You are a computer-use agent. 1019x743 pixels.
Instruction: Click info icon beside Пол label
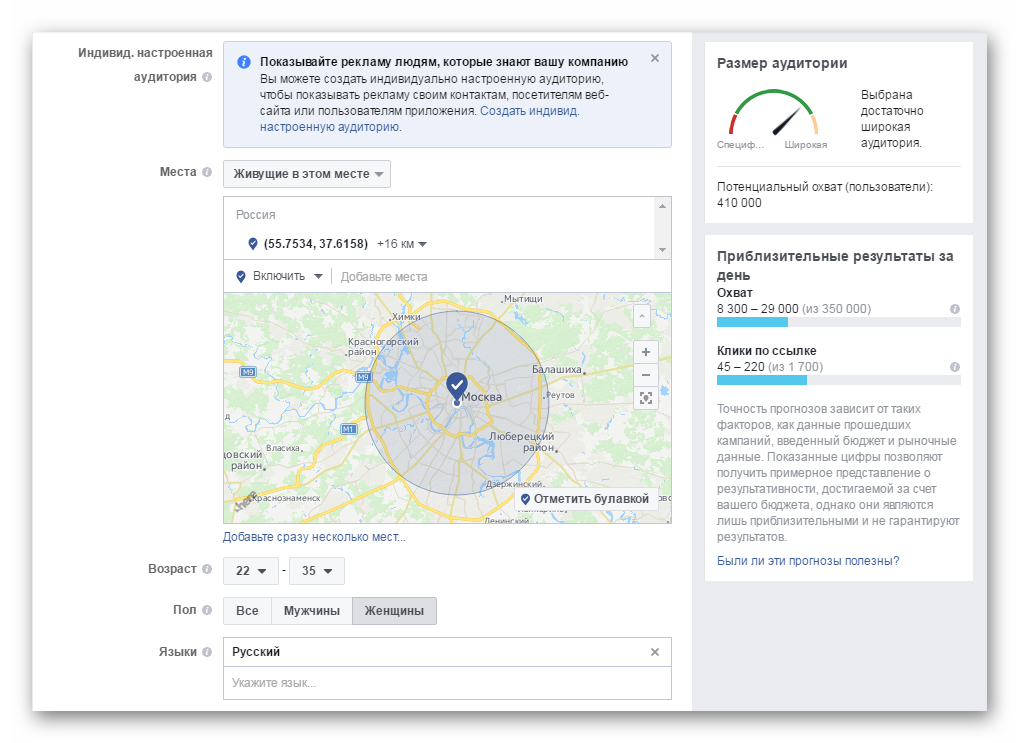[207, 610]
